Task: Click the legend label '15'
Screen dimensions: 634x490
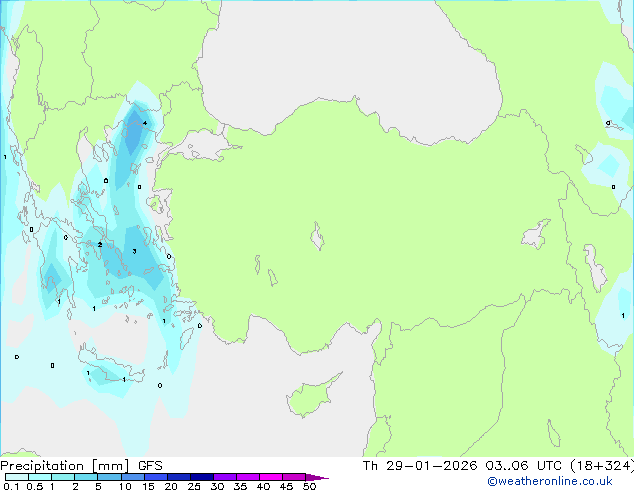Action: coord(148,486)
